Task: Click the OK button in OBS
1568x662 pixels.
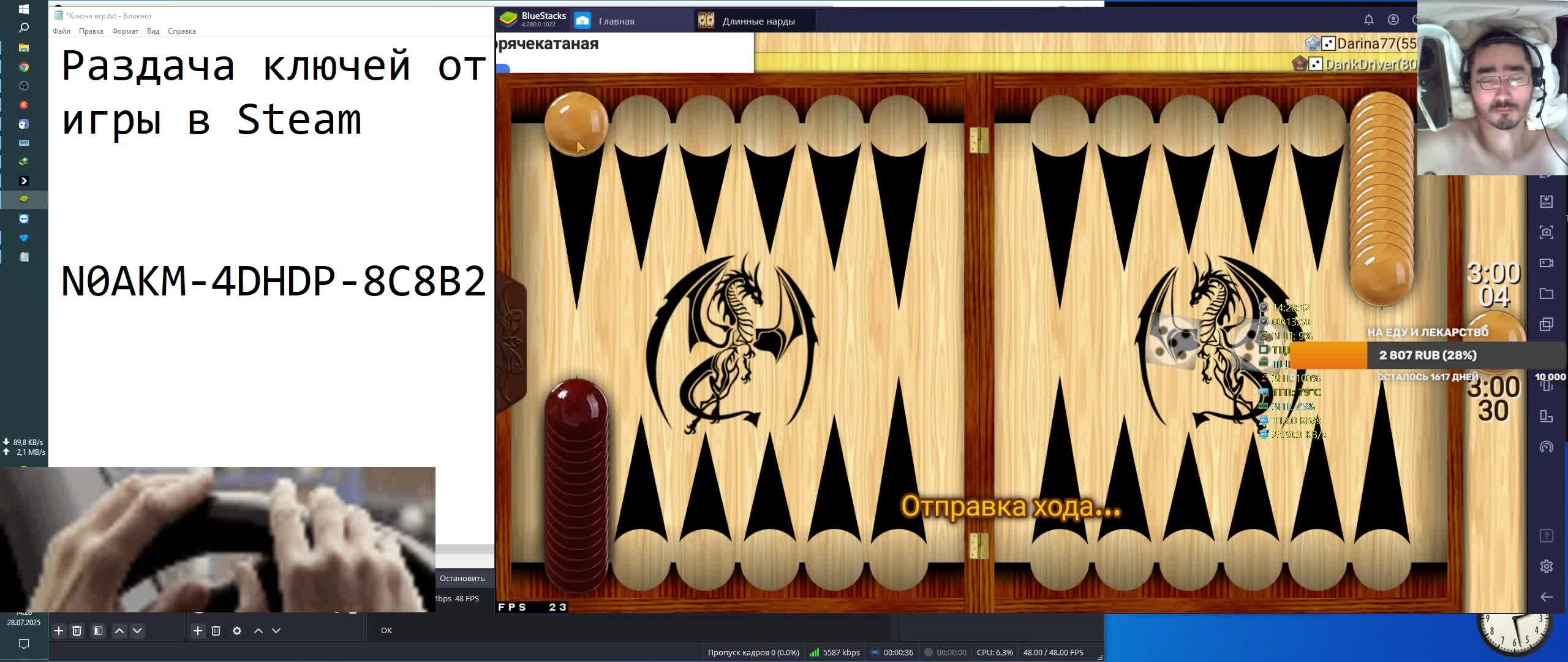Action: [x=386, y=630]
